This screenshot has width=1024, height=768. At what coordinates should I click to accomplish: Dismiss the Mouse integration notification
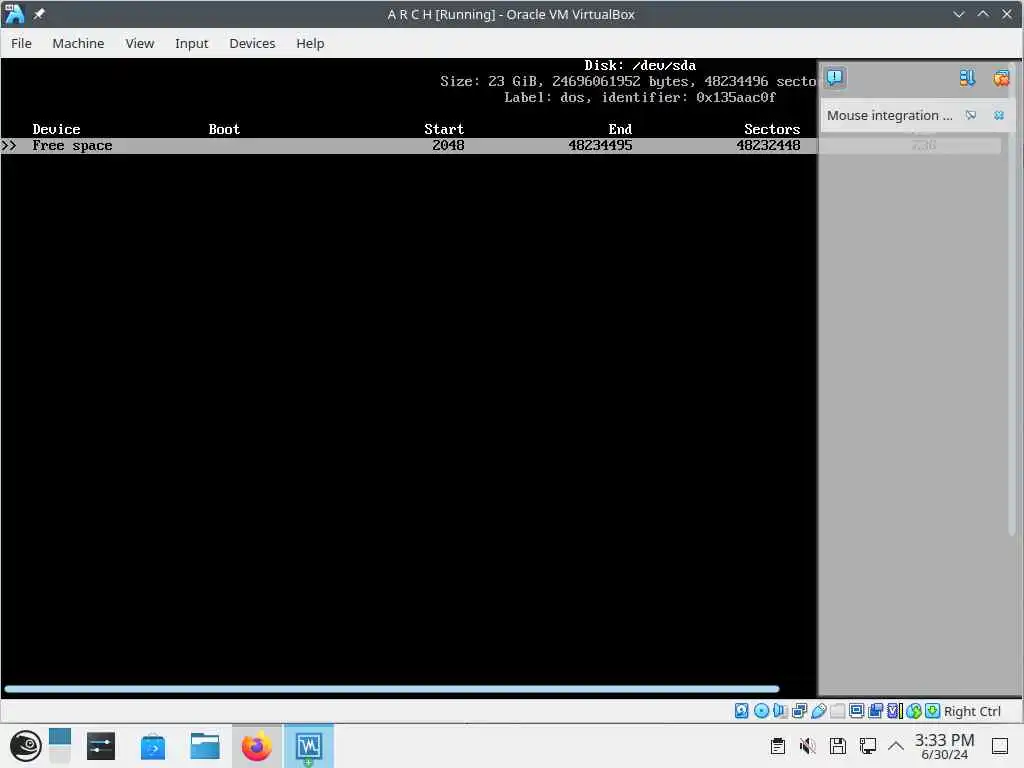coord(999,115)
